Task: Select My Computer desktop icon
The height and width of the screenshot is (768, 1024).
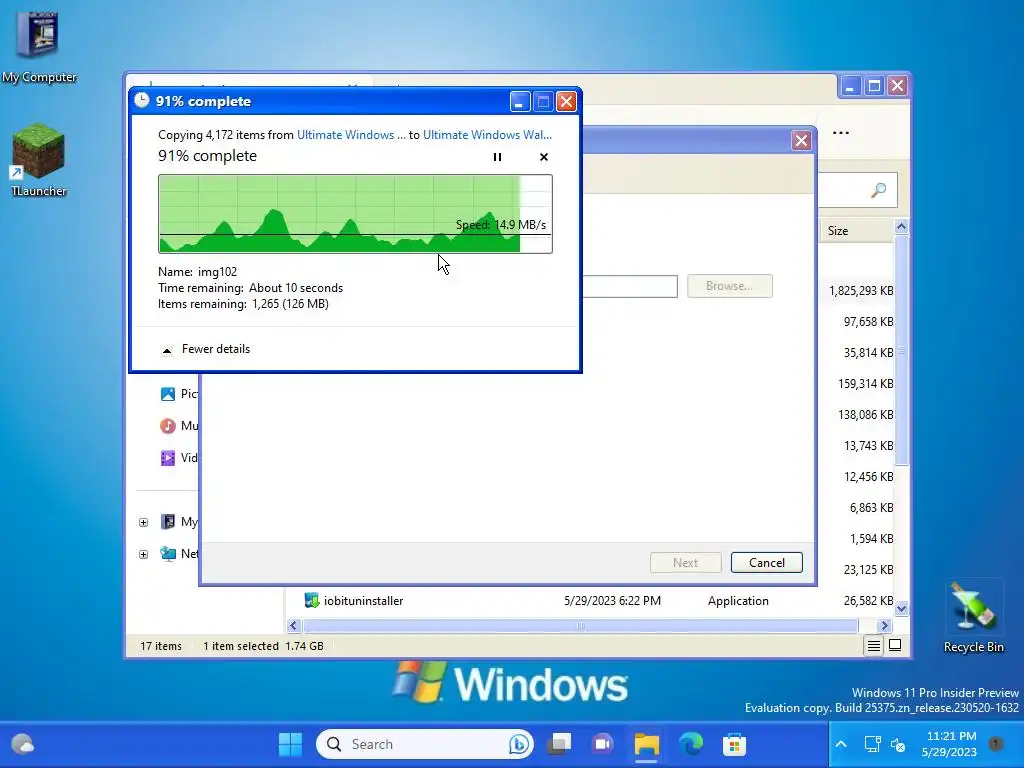Action: 39,48
